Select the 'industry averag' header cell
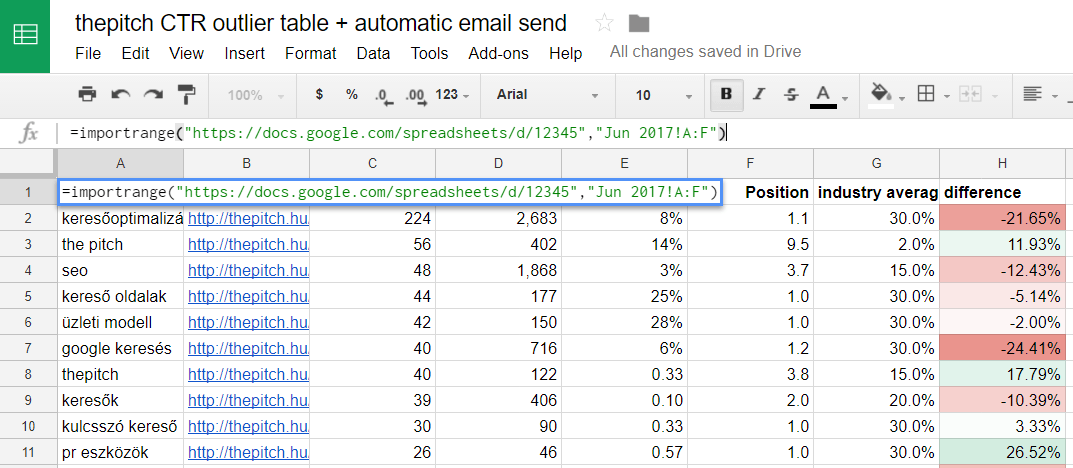 (877, 192)
